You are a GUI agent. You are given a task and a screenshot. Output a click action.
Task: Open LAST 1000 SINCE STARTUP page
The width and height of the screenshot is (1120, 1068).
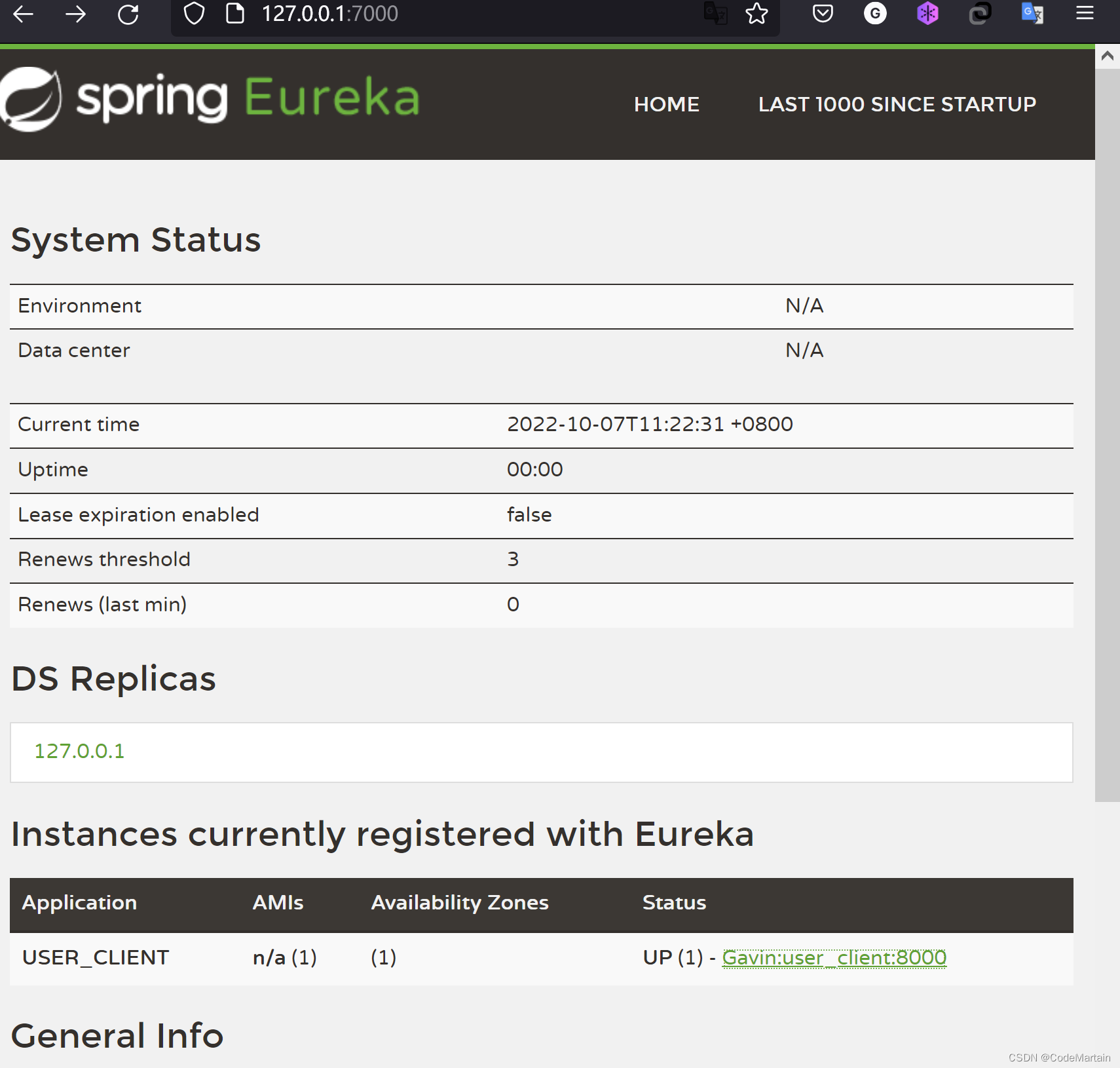pos(897,104)
